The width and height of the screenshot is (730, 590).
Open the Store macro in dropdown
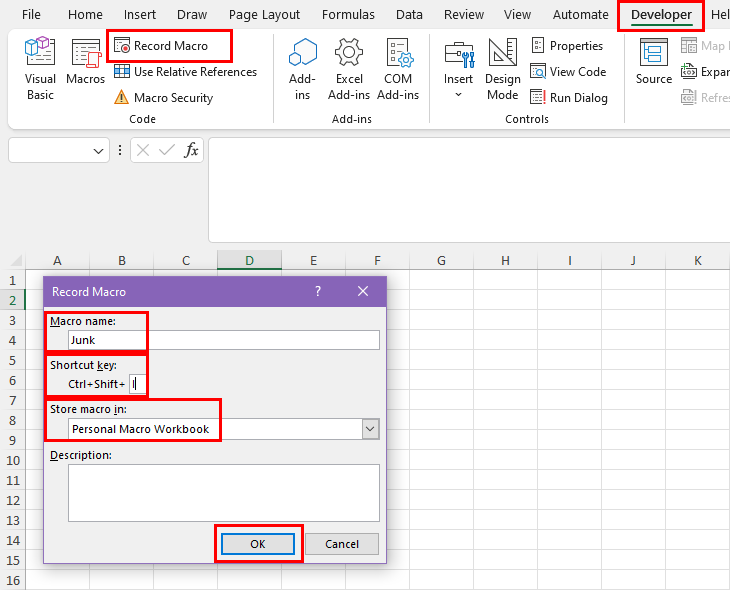pyautogui.click(x=370, y=429)
